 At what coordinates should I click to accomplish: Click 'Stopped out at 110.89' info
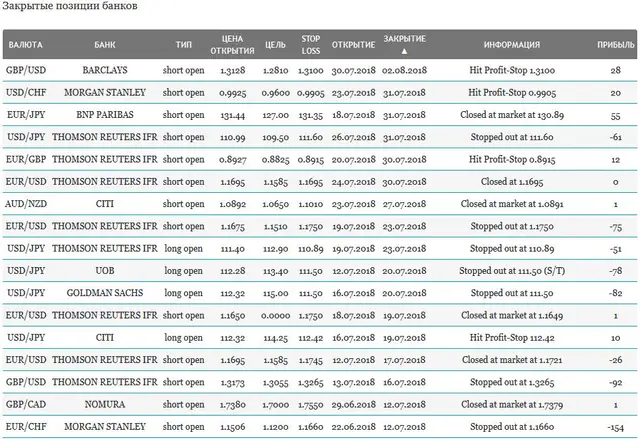512,248
